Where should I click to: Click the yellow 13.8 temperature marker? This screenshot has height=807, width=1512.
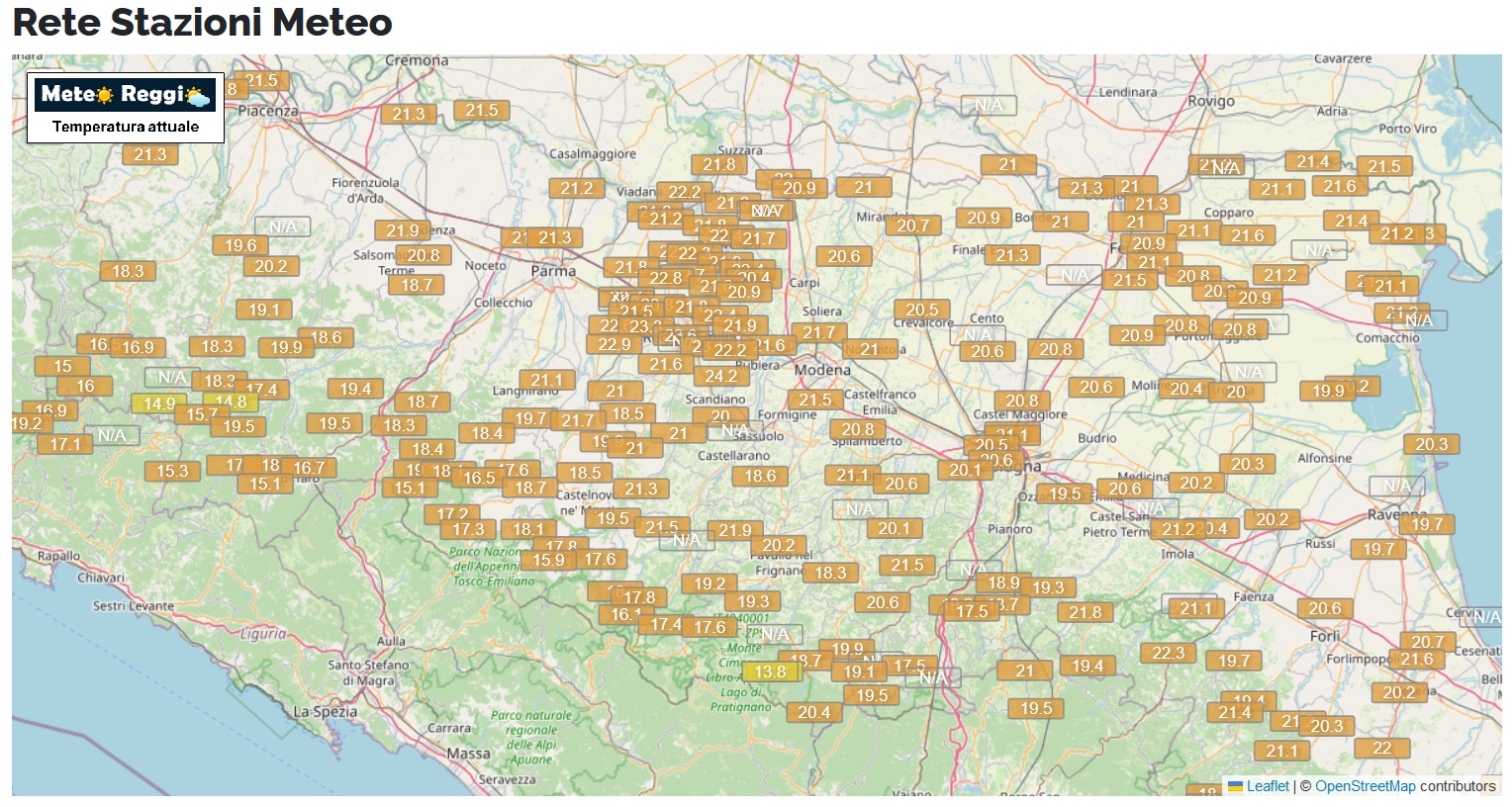pyautogui.click(x=770, y=672)
